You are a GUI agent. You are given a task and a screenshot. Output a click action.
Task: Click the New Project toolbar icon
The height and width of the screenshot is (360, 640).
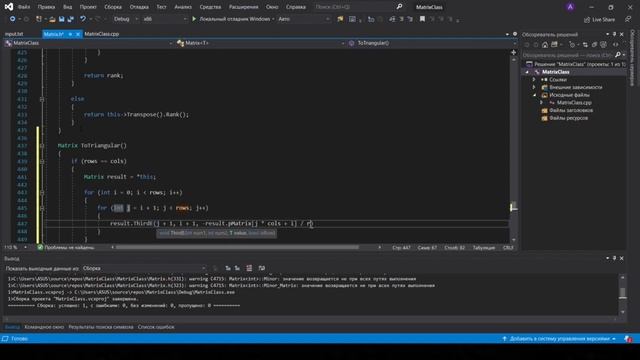pyautogui.click(x=39, y=19)
